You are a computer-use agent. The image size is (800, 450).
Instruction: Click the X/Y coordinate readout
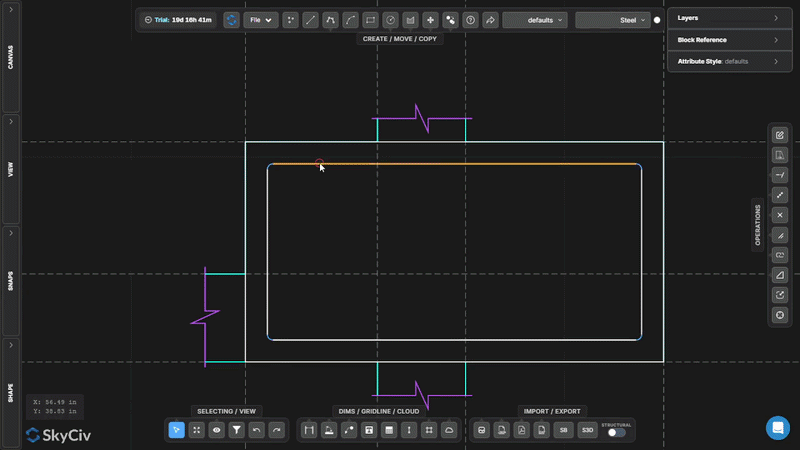coord(55,407)
